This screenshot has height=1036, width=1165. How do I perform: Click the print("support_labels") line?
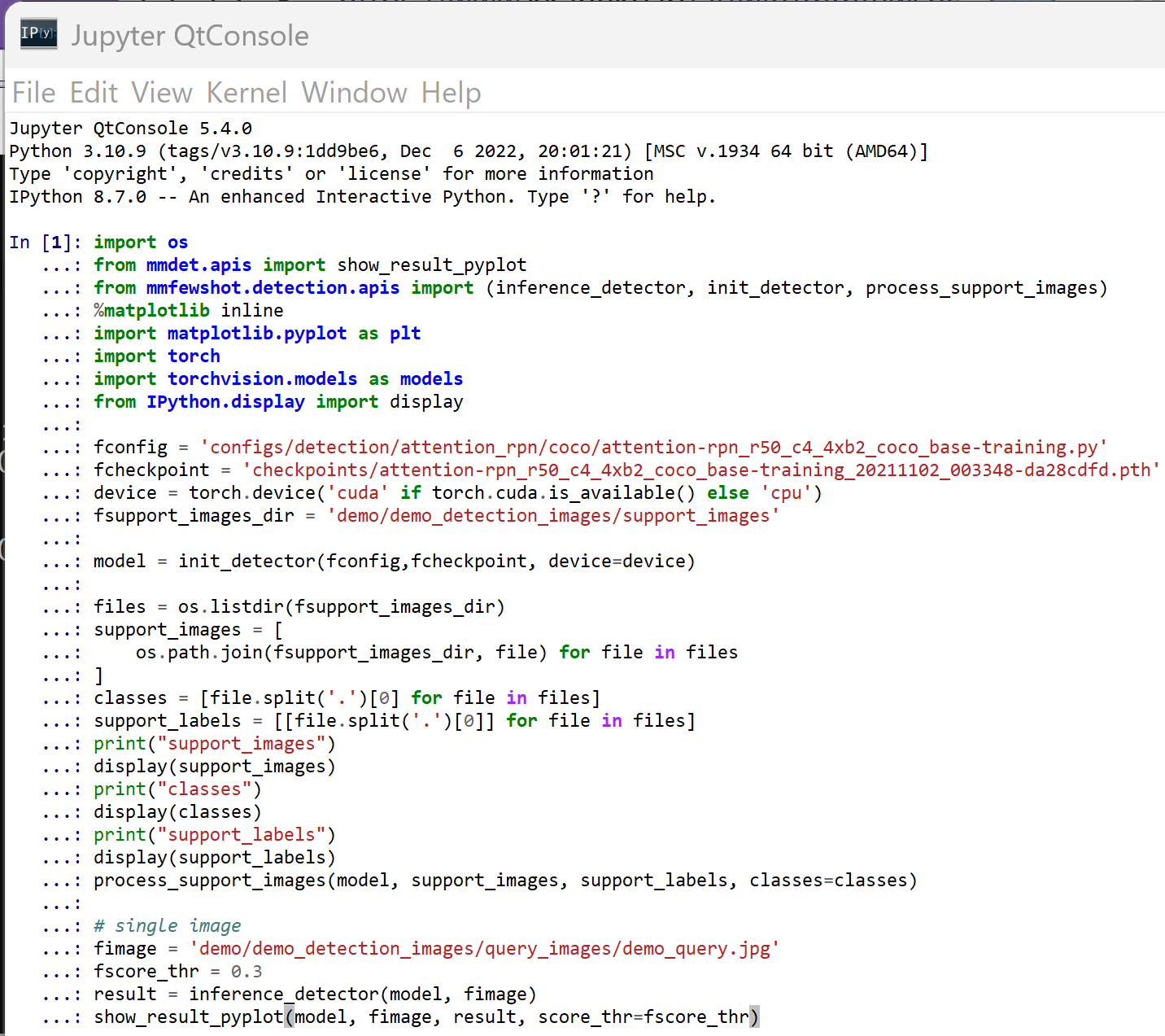215,835
